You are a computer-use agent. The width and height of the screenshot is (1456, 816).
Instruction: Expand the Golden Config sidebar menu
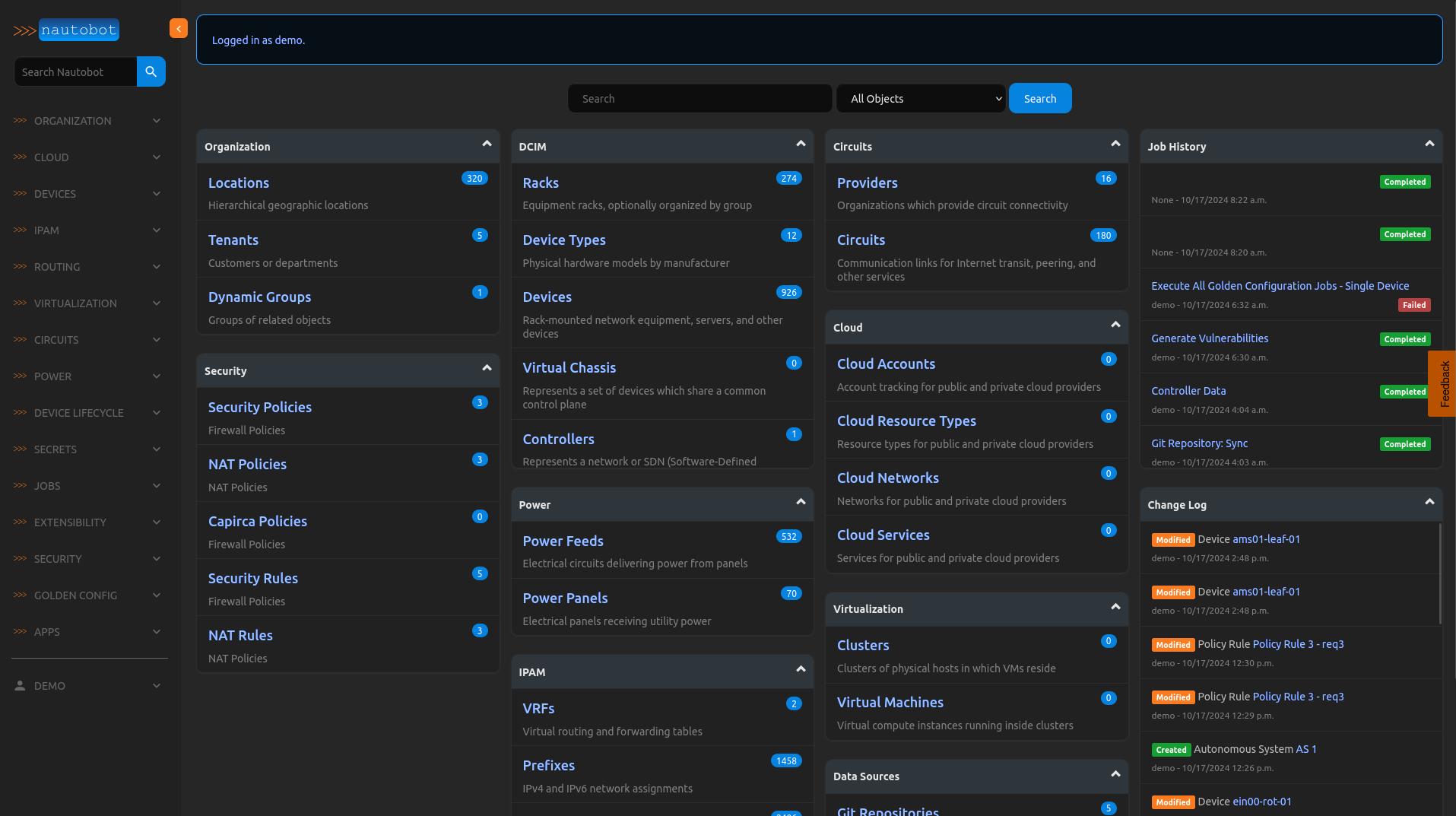point(88,595)
